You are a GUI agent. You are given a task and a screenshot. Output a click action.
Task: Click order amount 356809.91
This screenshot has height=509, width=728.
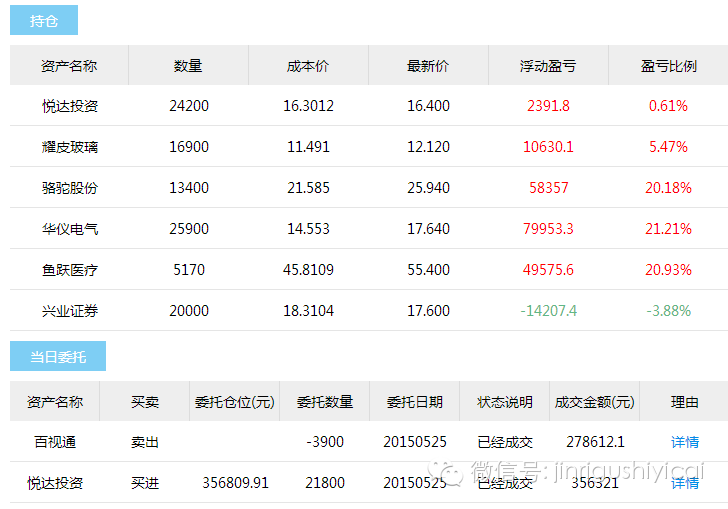click(x=235, y=483)
